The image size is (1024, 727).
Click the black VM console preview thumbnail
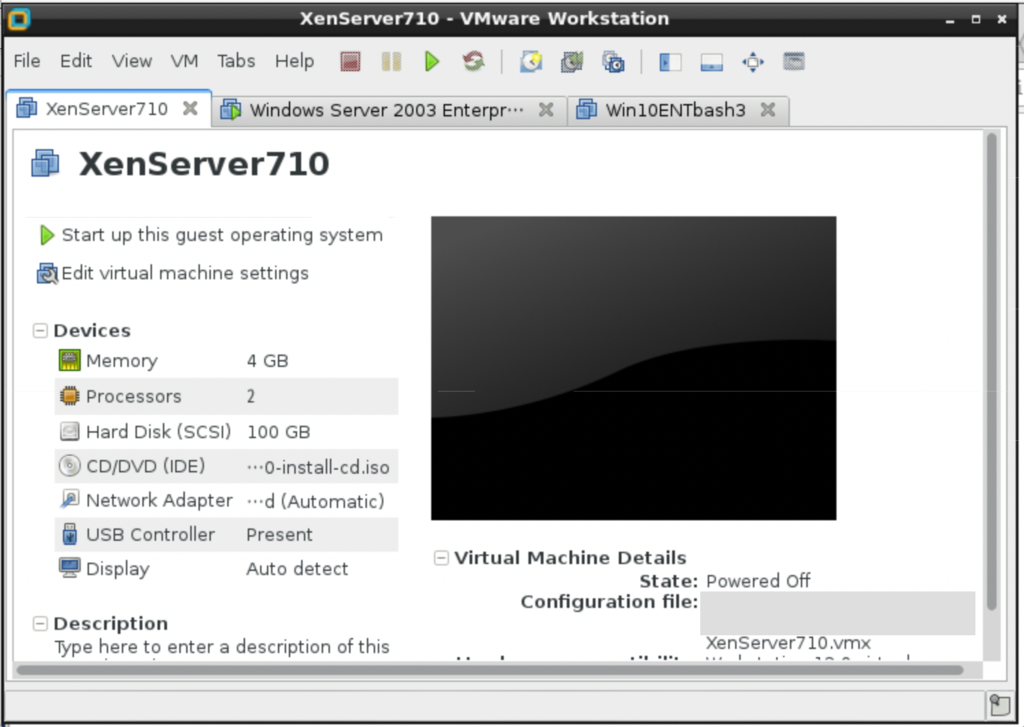(x=633, y=368)
